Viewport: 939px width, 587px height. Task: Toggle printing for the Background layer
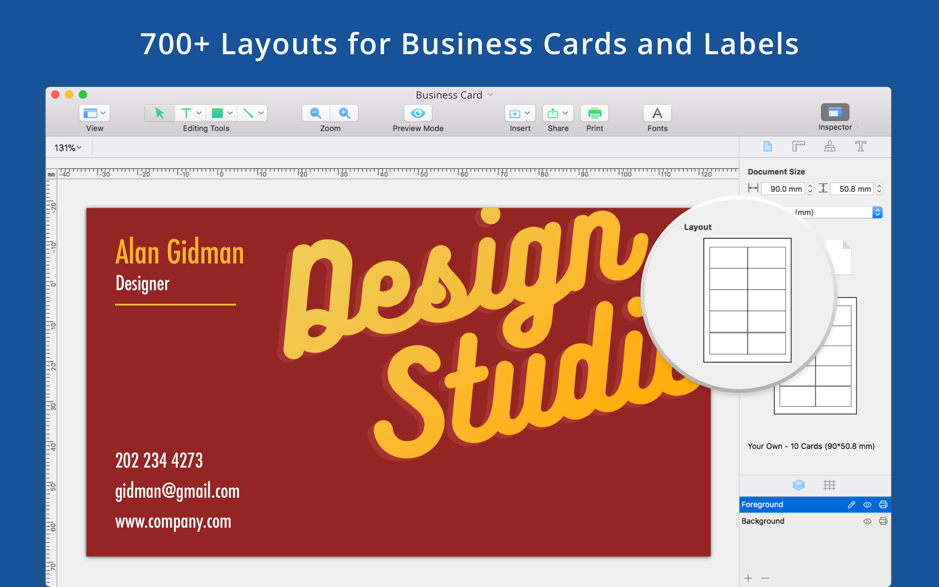[883, 521]
